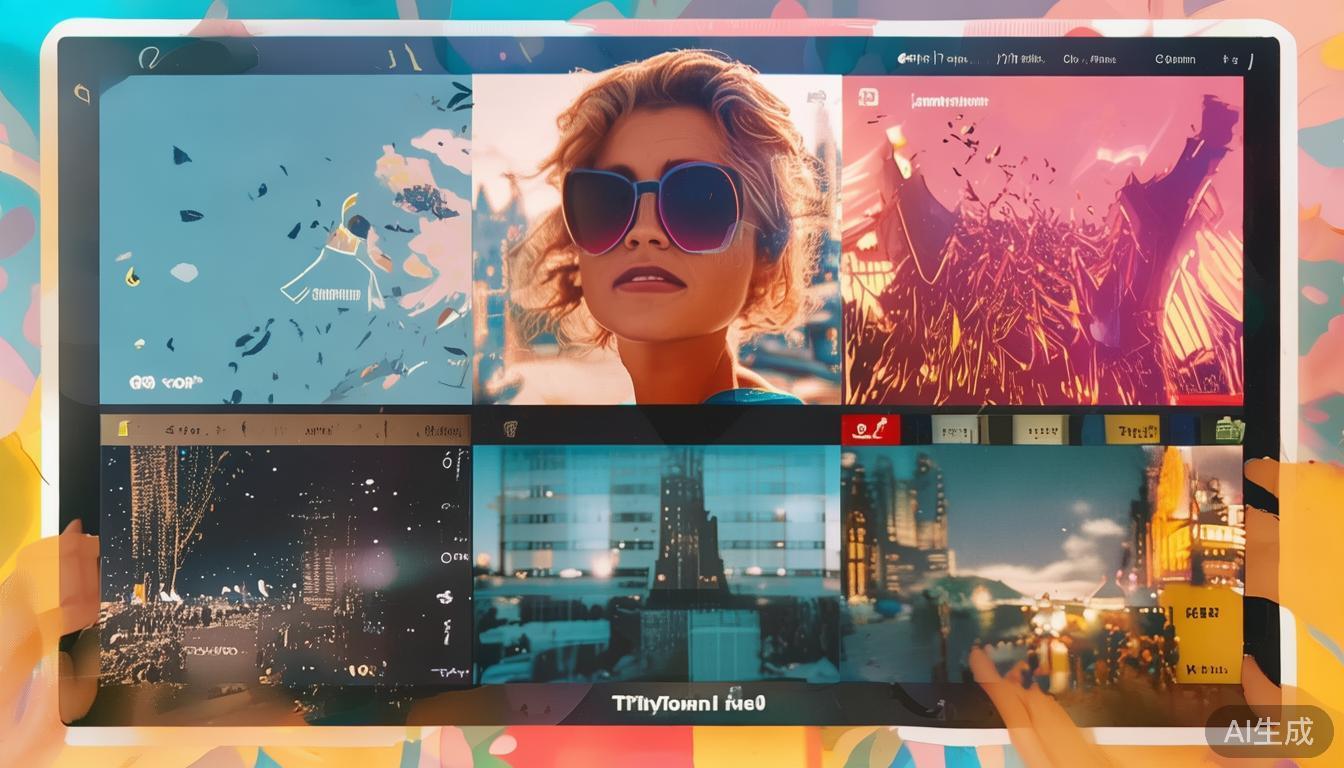
Task: Click the fourth top-bar item near the right edge
Action: [1175, 59]
